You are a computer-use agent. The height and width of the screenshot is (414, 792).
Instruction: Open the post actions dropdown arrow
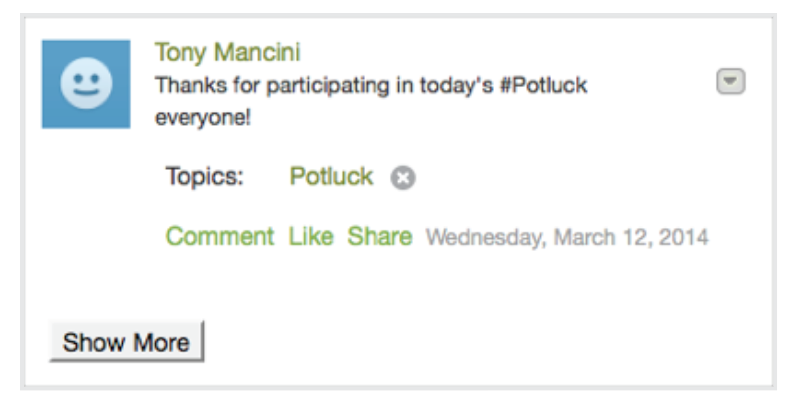[x=731, y=82]
